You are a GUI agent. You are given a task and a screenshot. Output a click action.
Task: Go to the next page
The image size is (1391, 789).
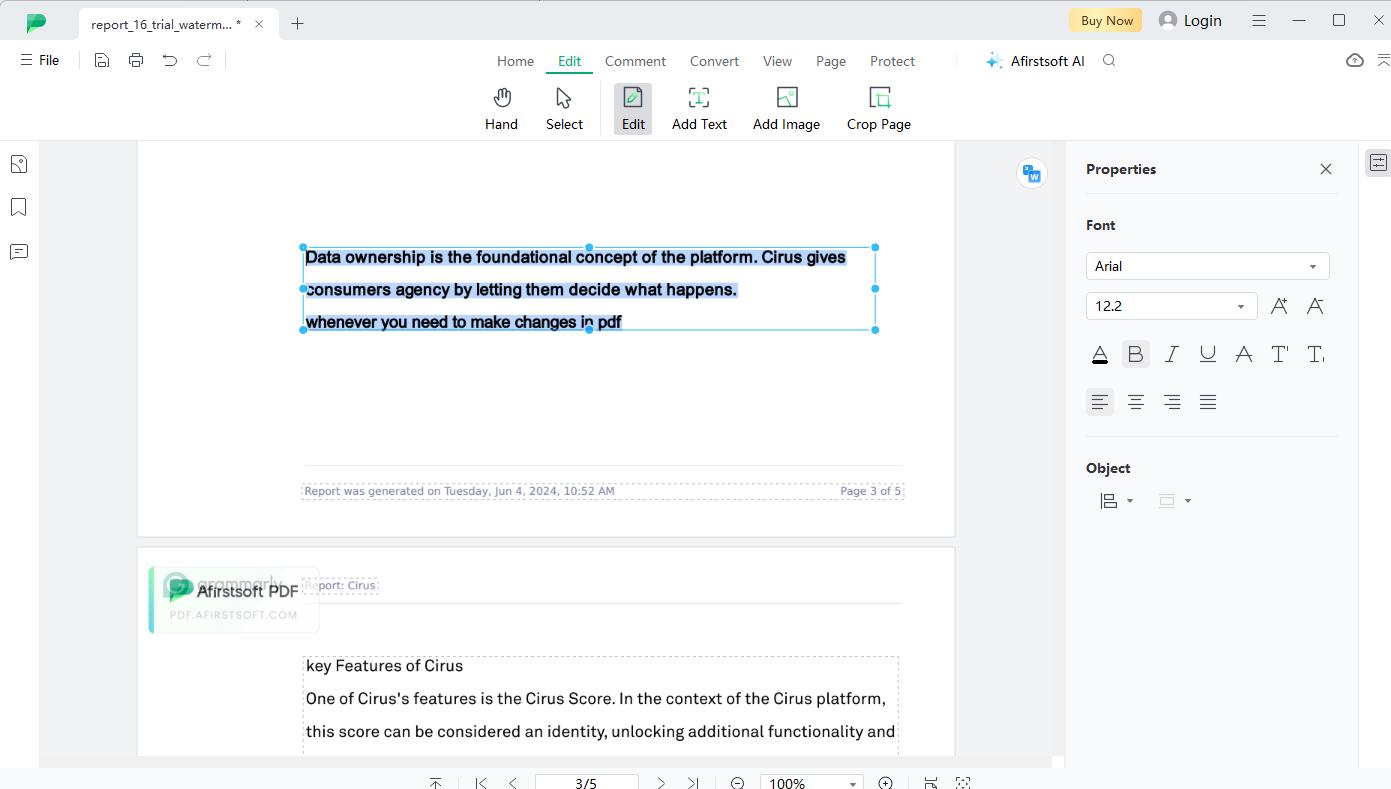pyautogui.click(x=661, y=783)
